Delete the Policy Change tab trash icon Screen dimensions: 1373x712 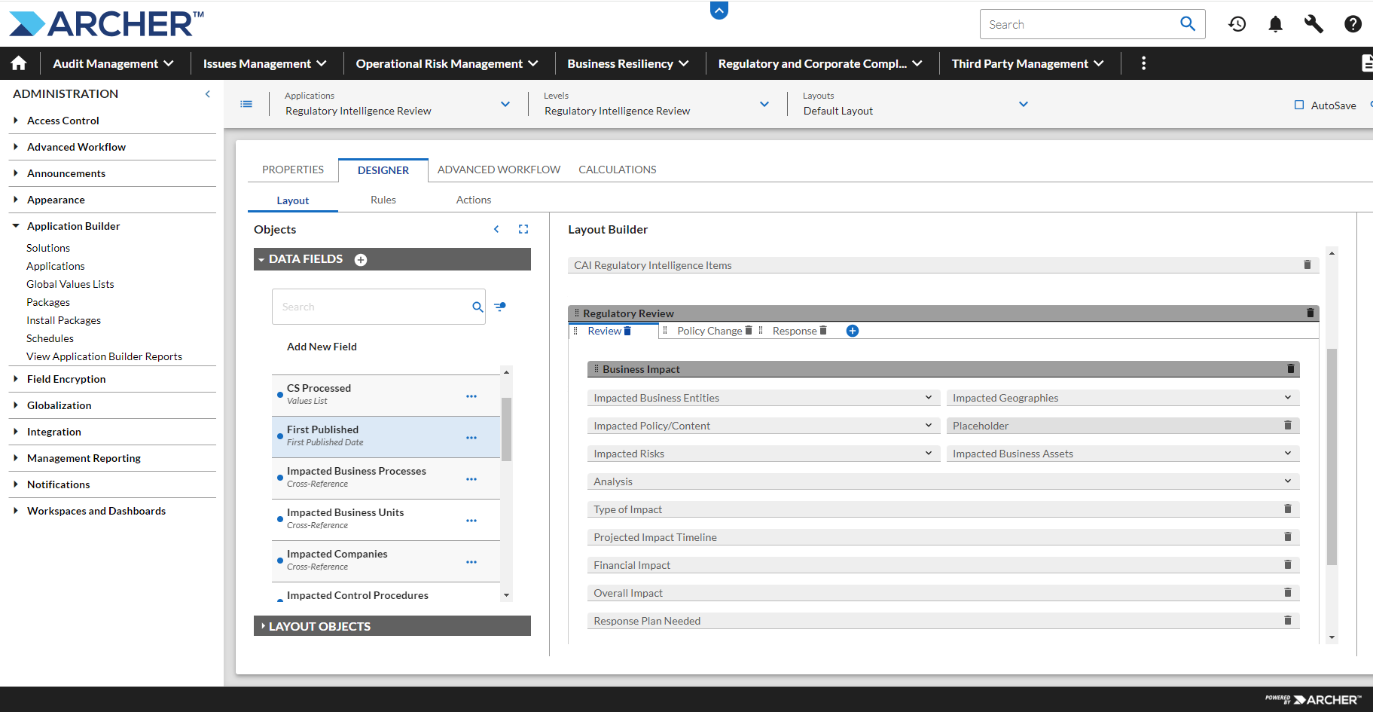(x=748, y=331)
